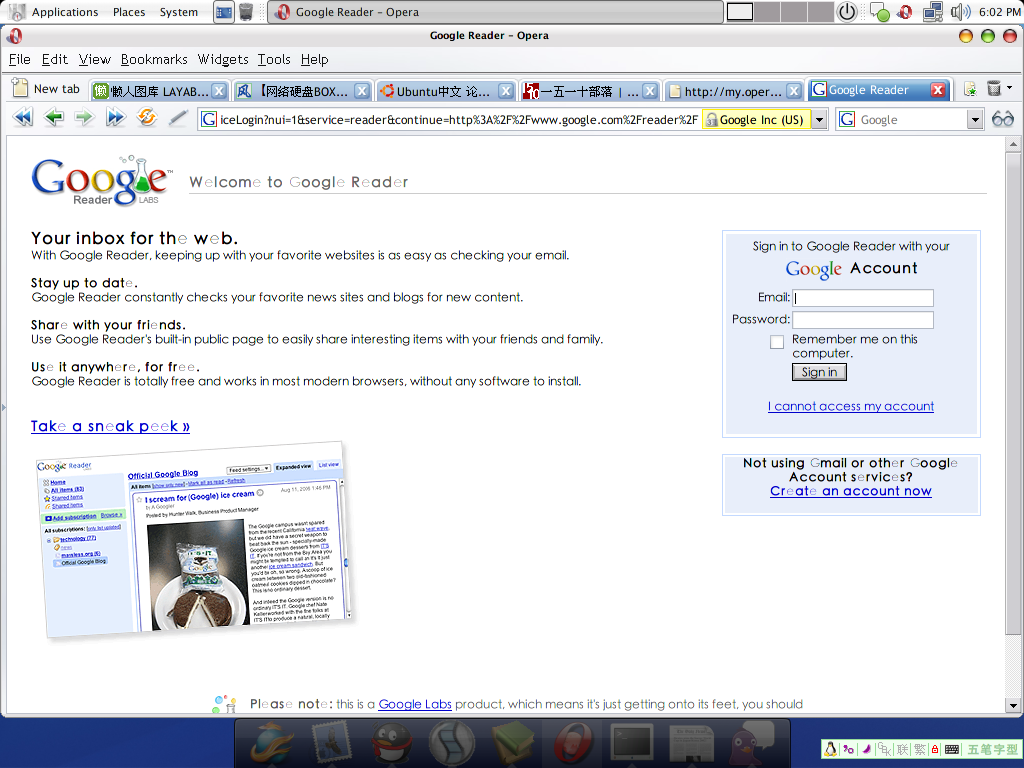
Task: Open the View menu
Action: click(x=95, y=59)
